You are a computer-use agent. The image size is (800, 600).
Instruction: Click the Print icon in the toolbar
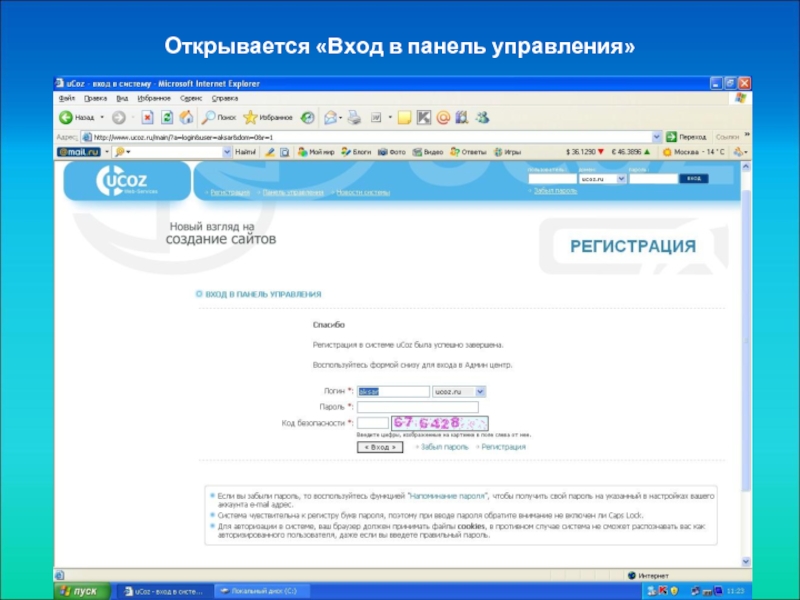(353, 118)
